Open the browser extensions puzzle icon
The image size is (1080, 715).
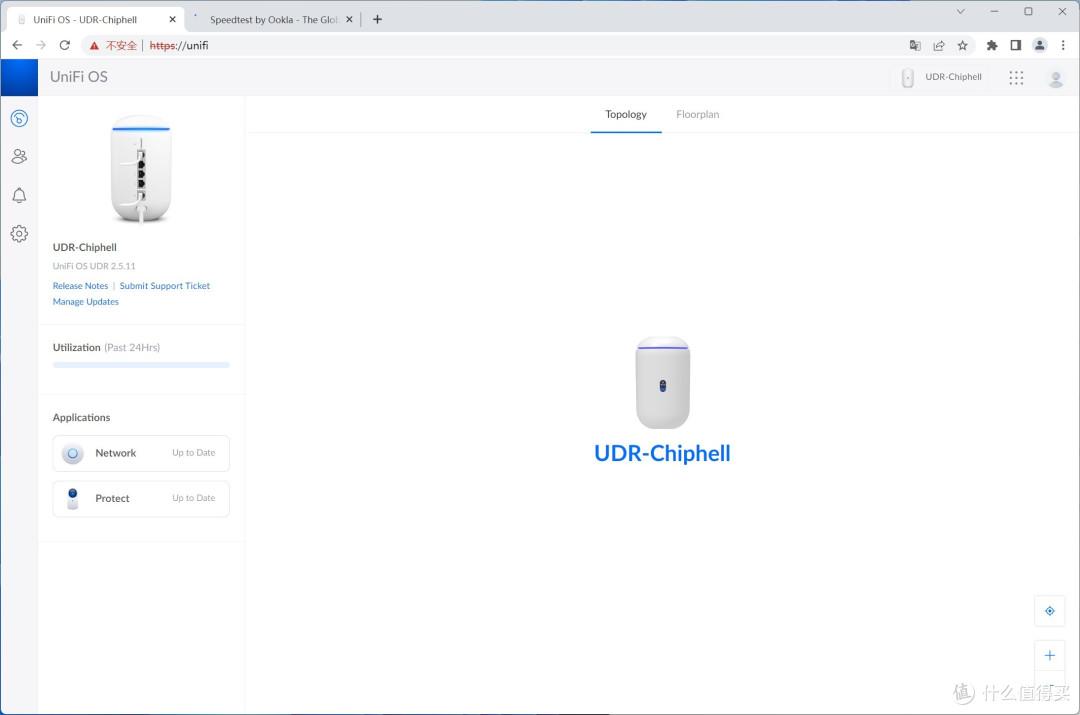click(x=991, y=45)
